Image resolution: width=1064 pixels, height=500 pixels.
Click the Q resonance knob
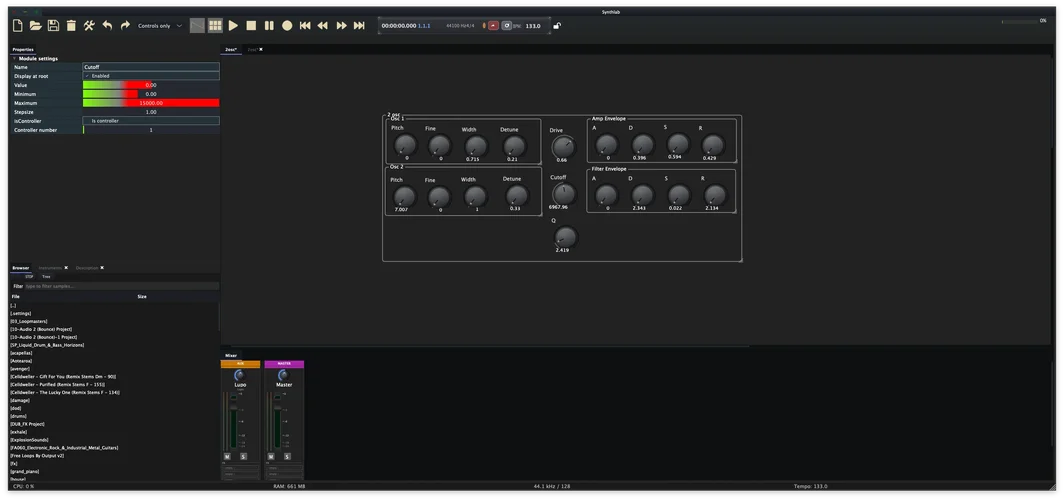point(565,237)
